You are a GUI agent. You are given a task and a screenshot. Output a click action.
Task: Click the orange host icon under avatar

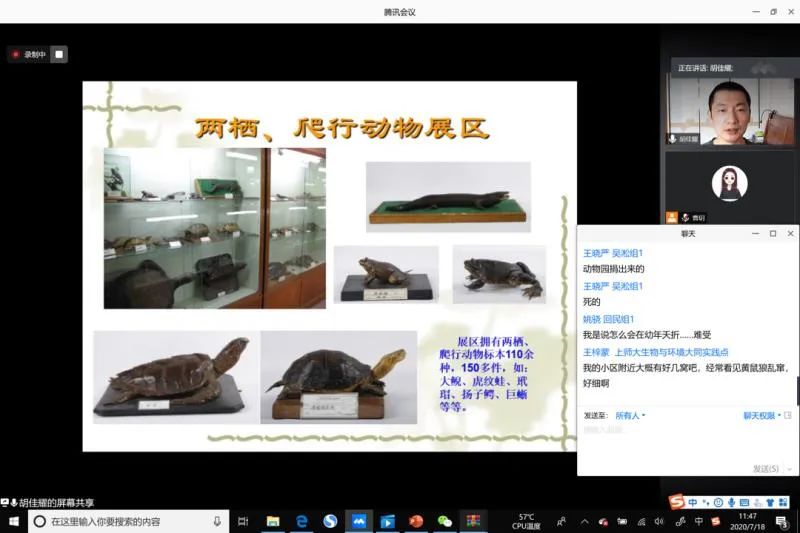click(x=672, y=217)
